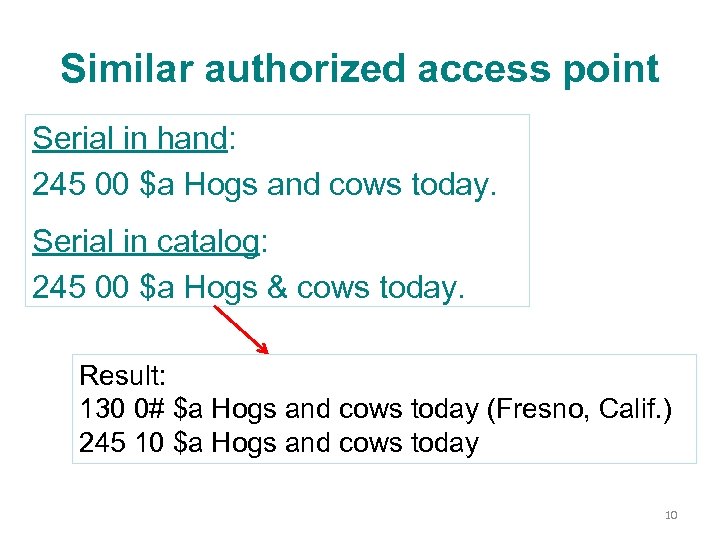720x540 pixels.
Task: Select the "Hogs and cows today." line under Serial in hand
Action: click(264, 185)
